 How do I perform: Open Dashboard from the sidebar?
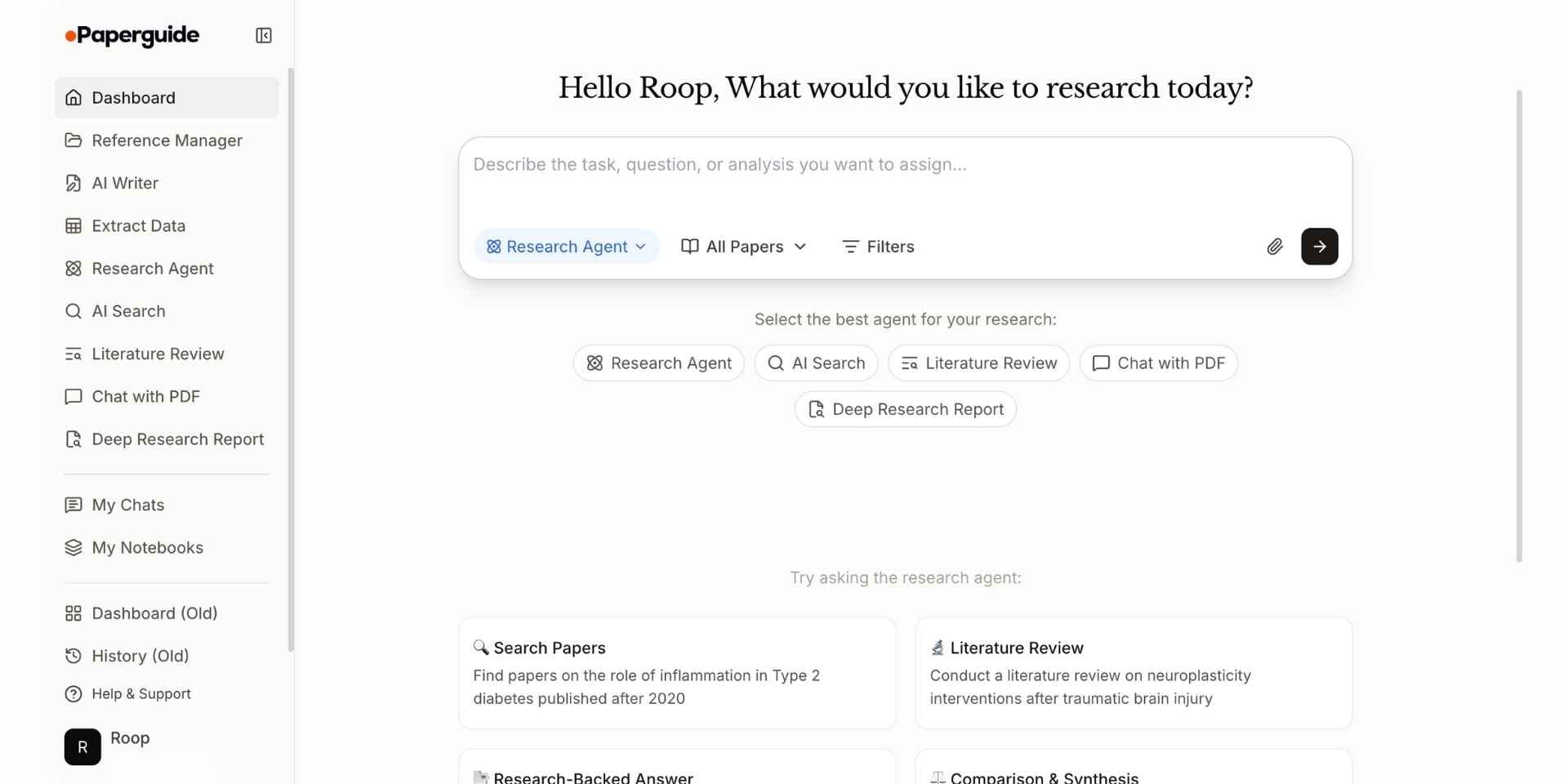pyautogui.click(x=167, y=98)
